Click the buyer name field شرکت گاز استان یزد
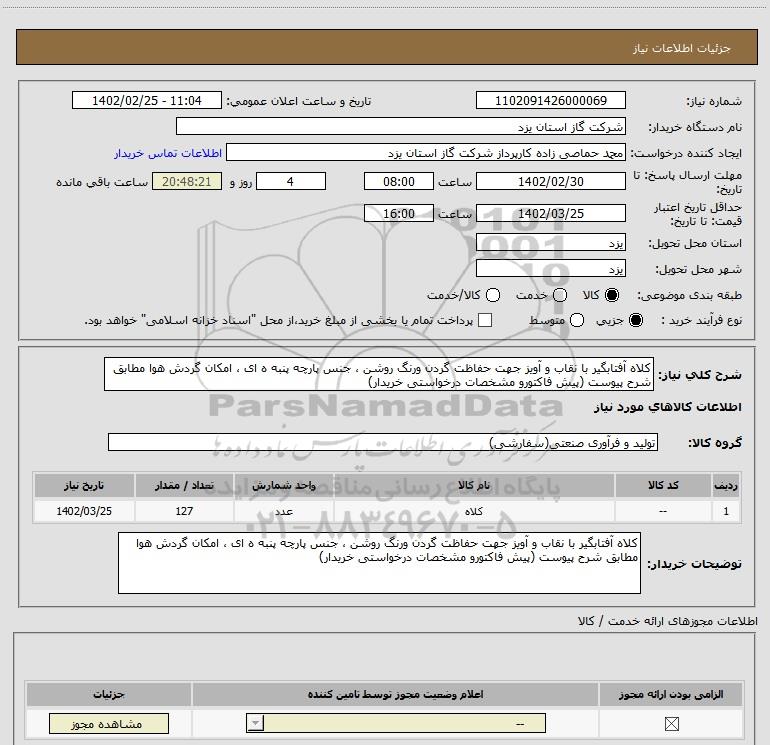This screenshot has height=745, width=770. point(401,126)
